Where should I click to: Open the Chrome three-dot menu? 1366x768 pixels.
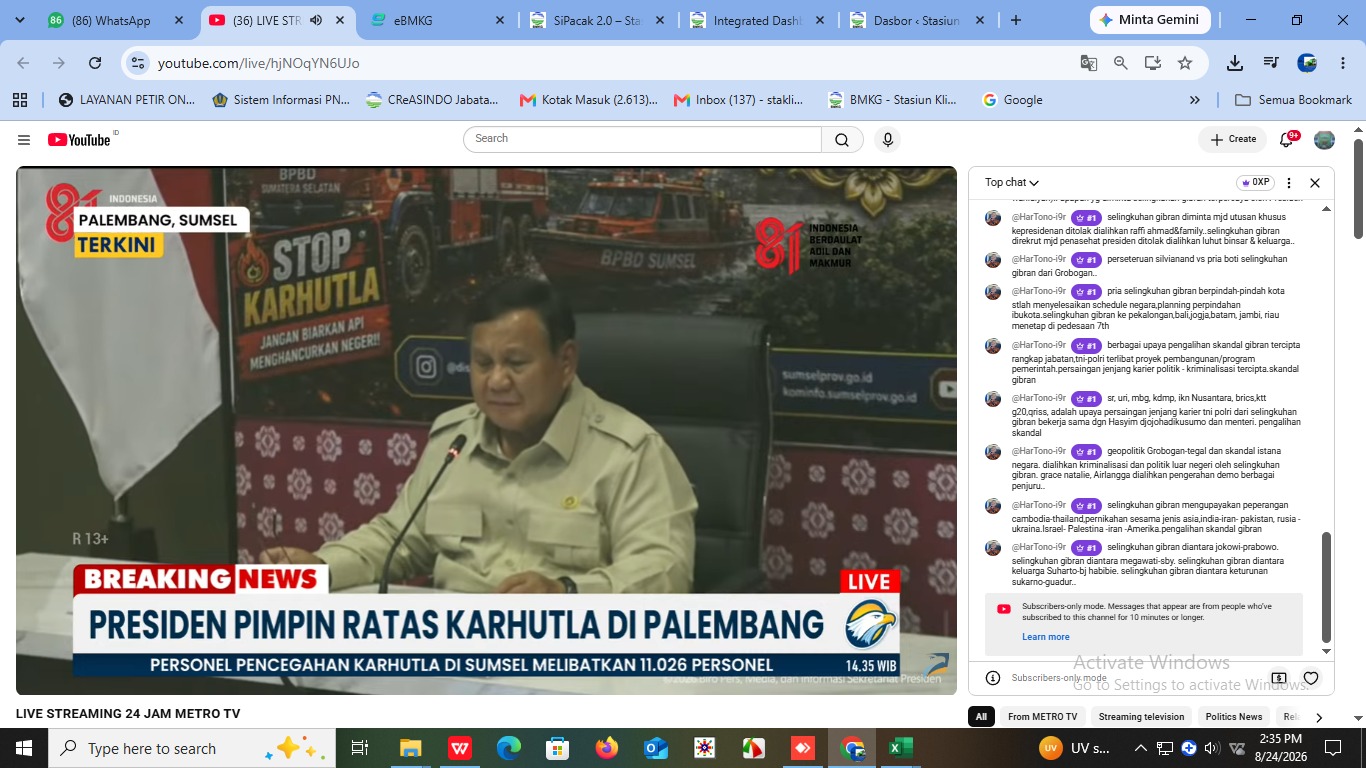click(x=1343, y=63)
